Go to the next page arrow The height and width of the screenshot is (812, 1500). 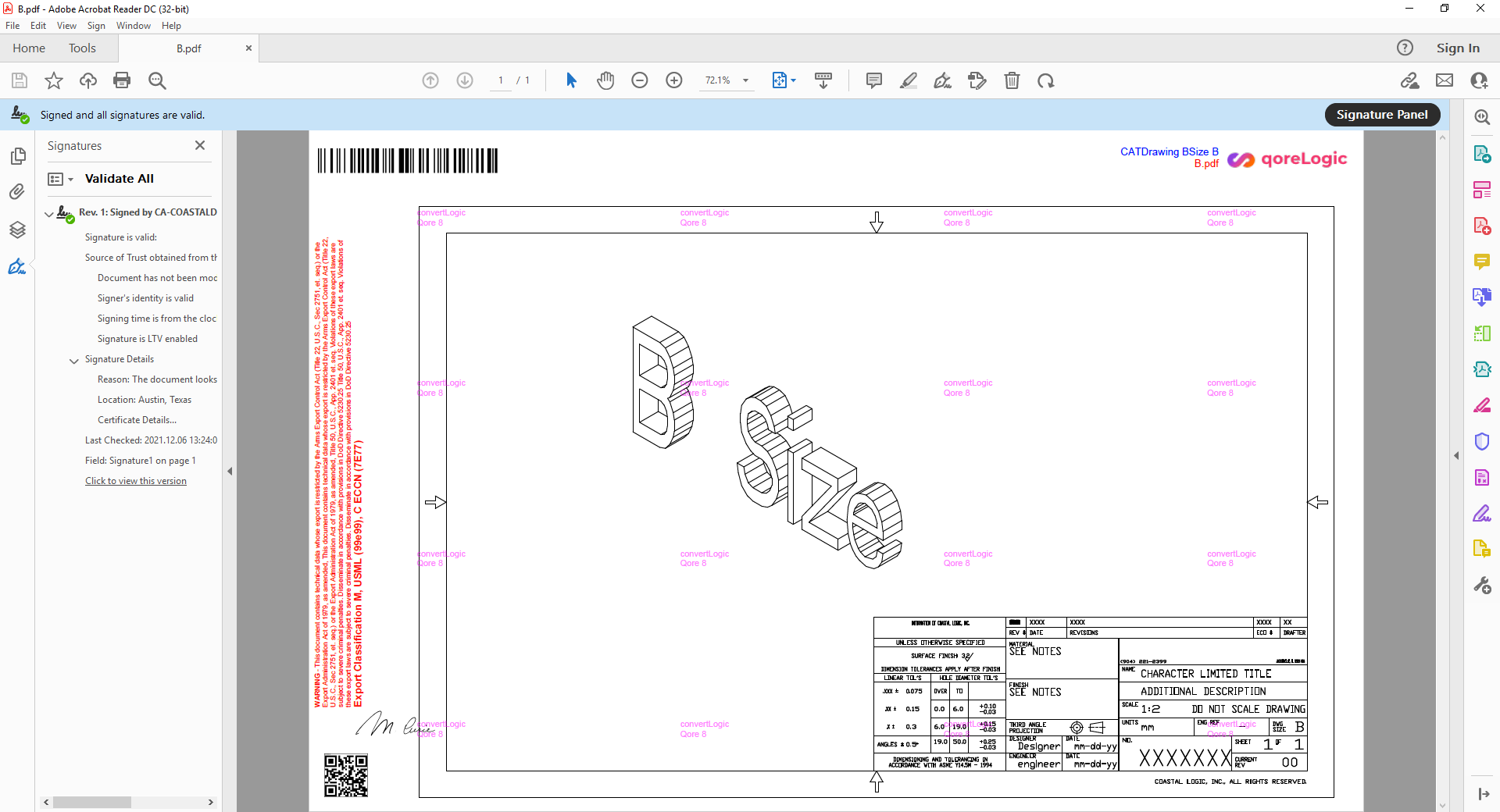[465, 80]
